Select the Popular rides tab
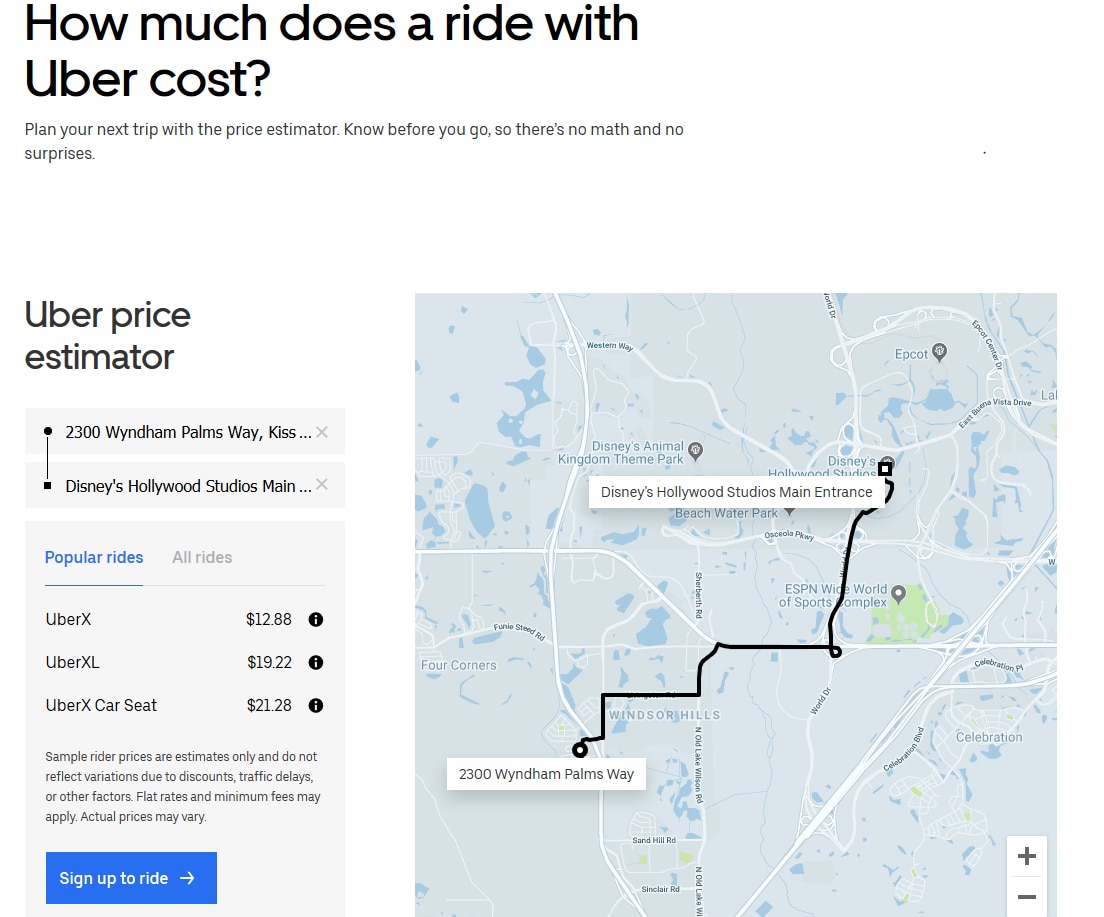Screen dimensions: 1104x917 click(94, 557)
